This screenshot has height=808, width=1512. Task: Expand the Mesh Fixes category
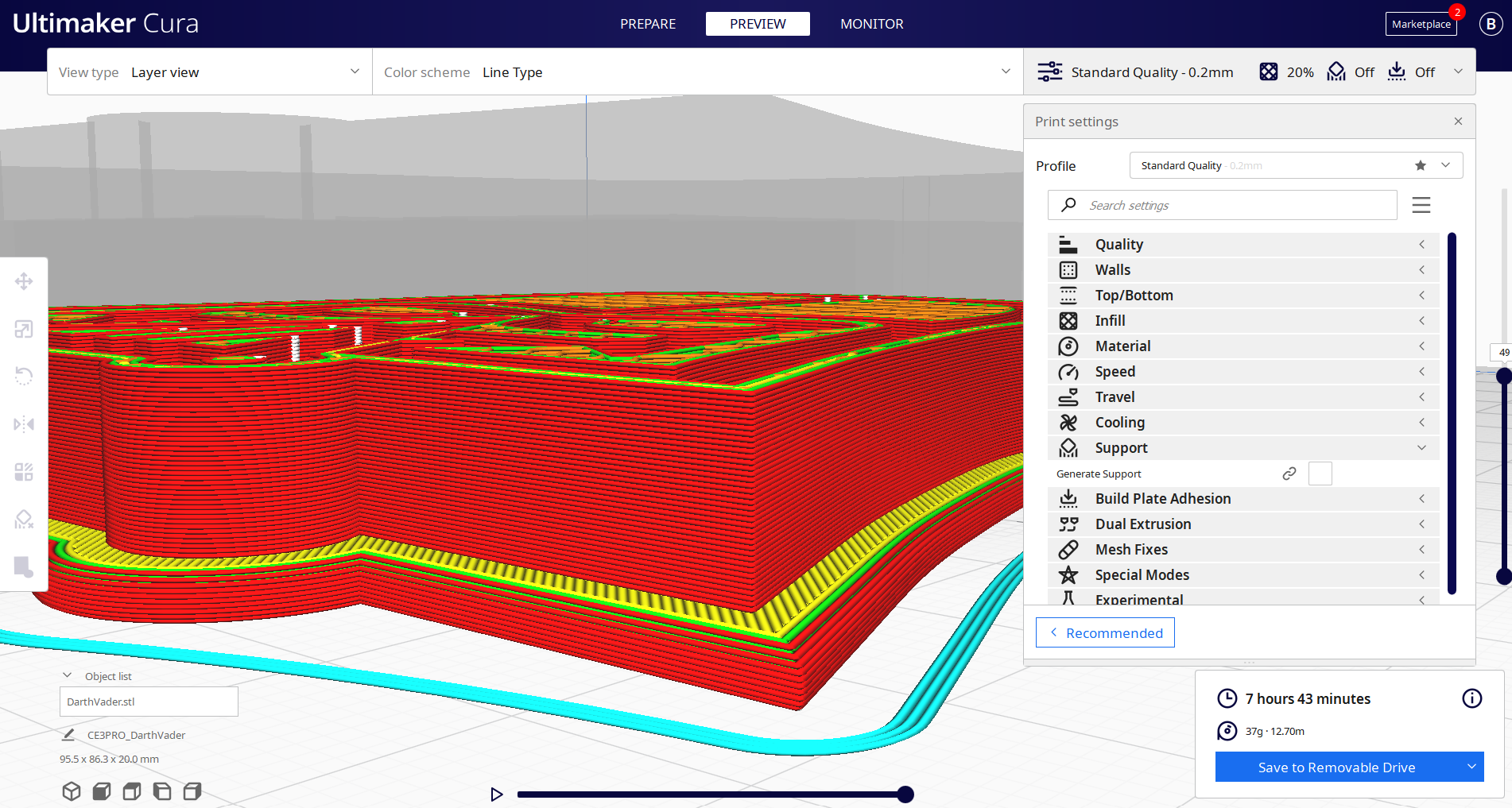coord(1243,550)
